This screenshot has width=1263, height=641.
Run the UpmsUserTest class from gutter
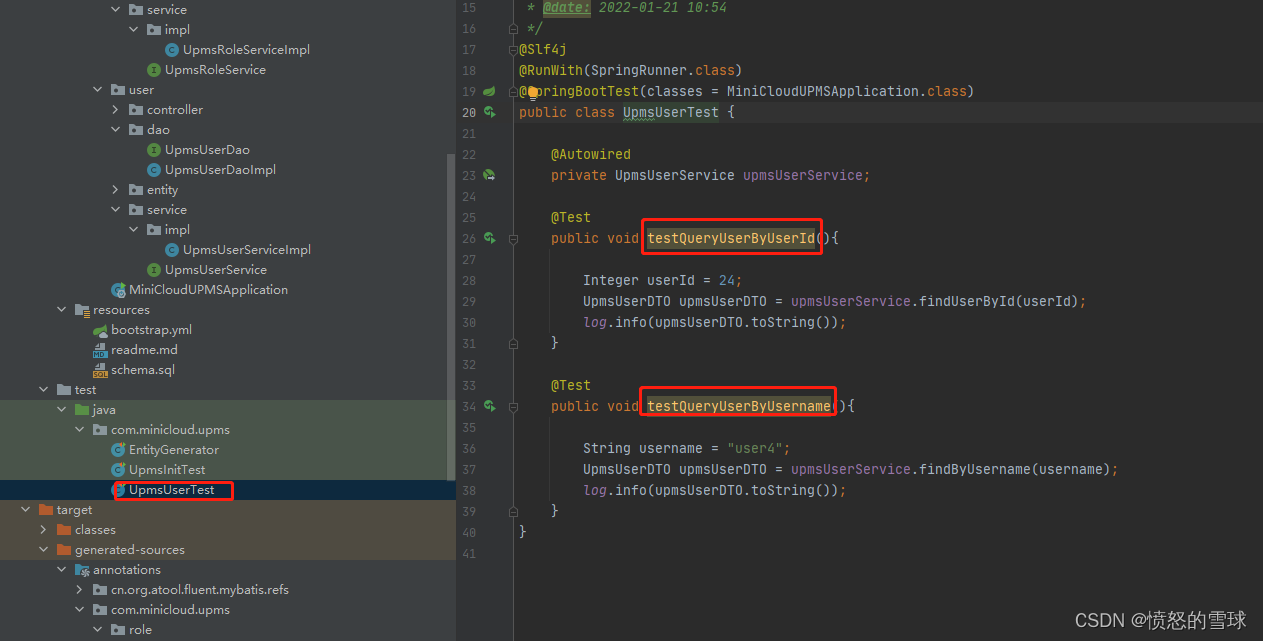[489, 112]
